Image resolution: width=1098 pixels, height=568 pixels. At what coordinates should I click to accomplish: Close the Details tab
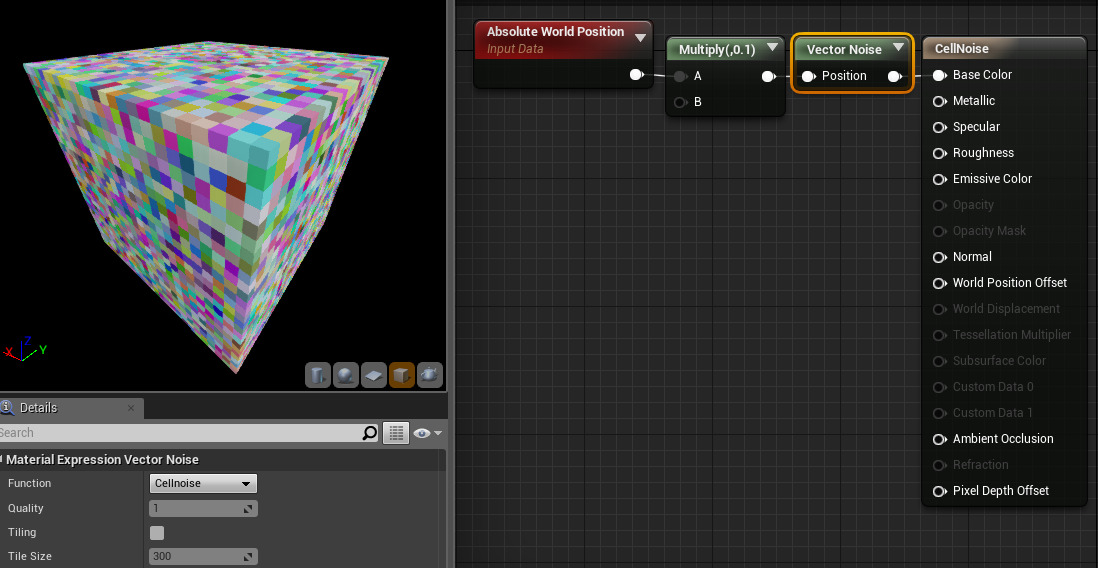point(131,408)
